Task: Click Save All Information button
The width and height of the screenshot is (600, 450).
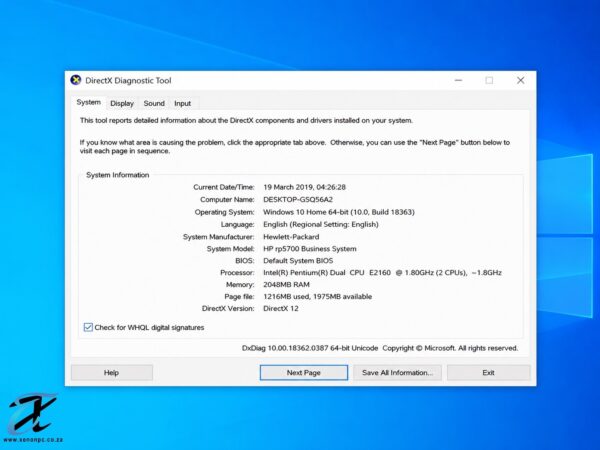Action: (398, 373)
